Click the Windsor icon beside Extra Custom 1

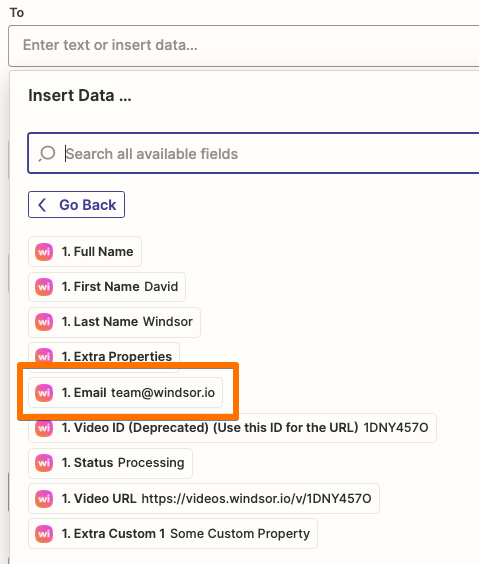(44, 533)
